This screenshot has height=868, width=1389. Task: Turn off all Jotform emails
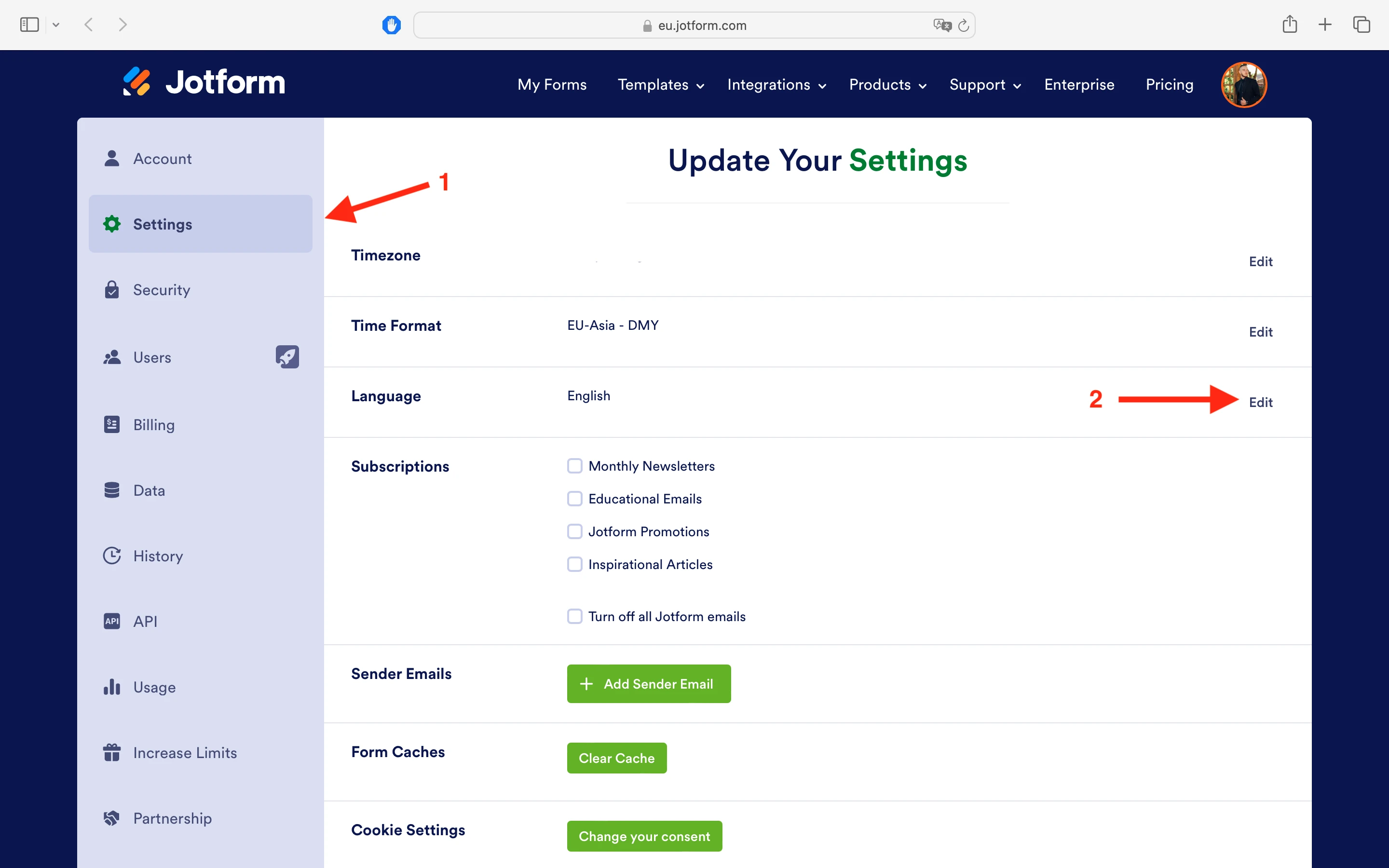[x=574, y=616]
